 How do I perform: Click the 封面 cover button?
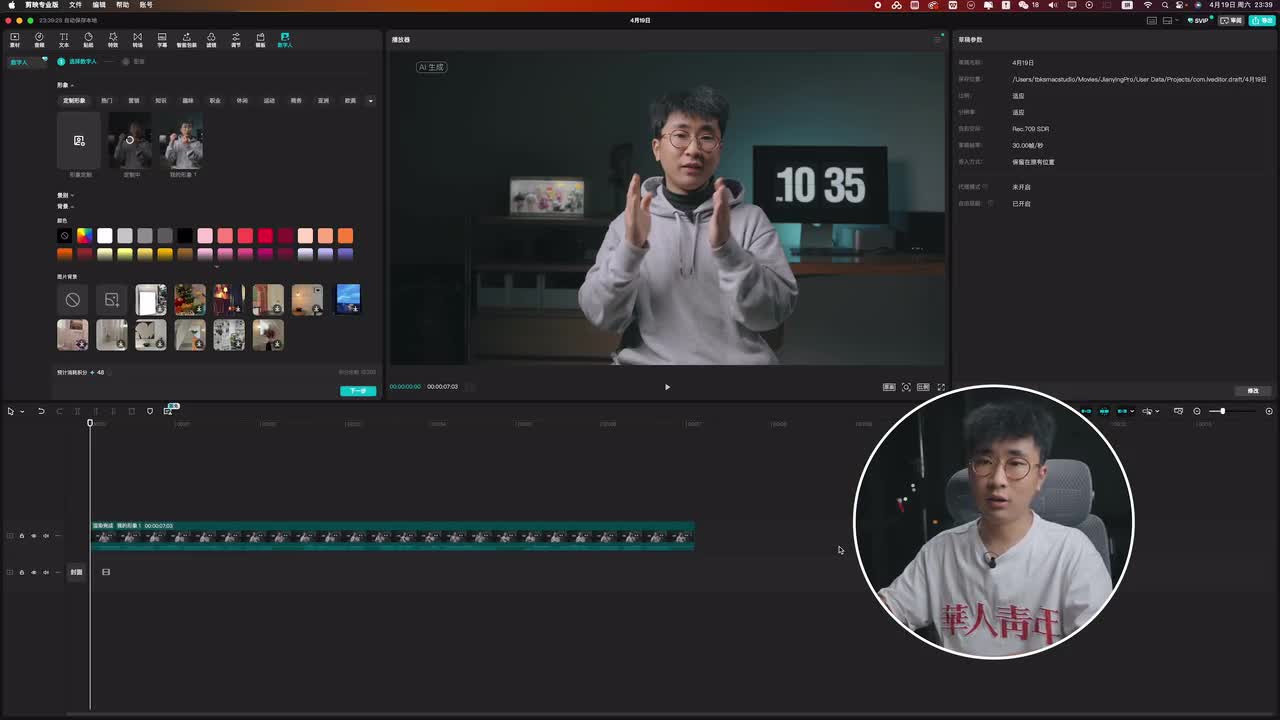[x=76, y=572]
